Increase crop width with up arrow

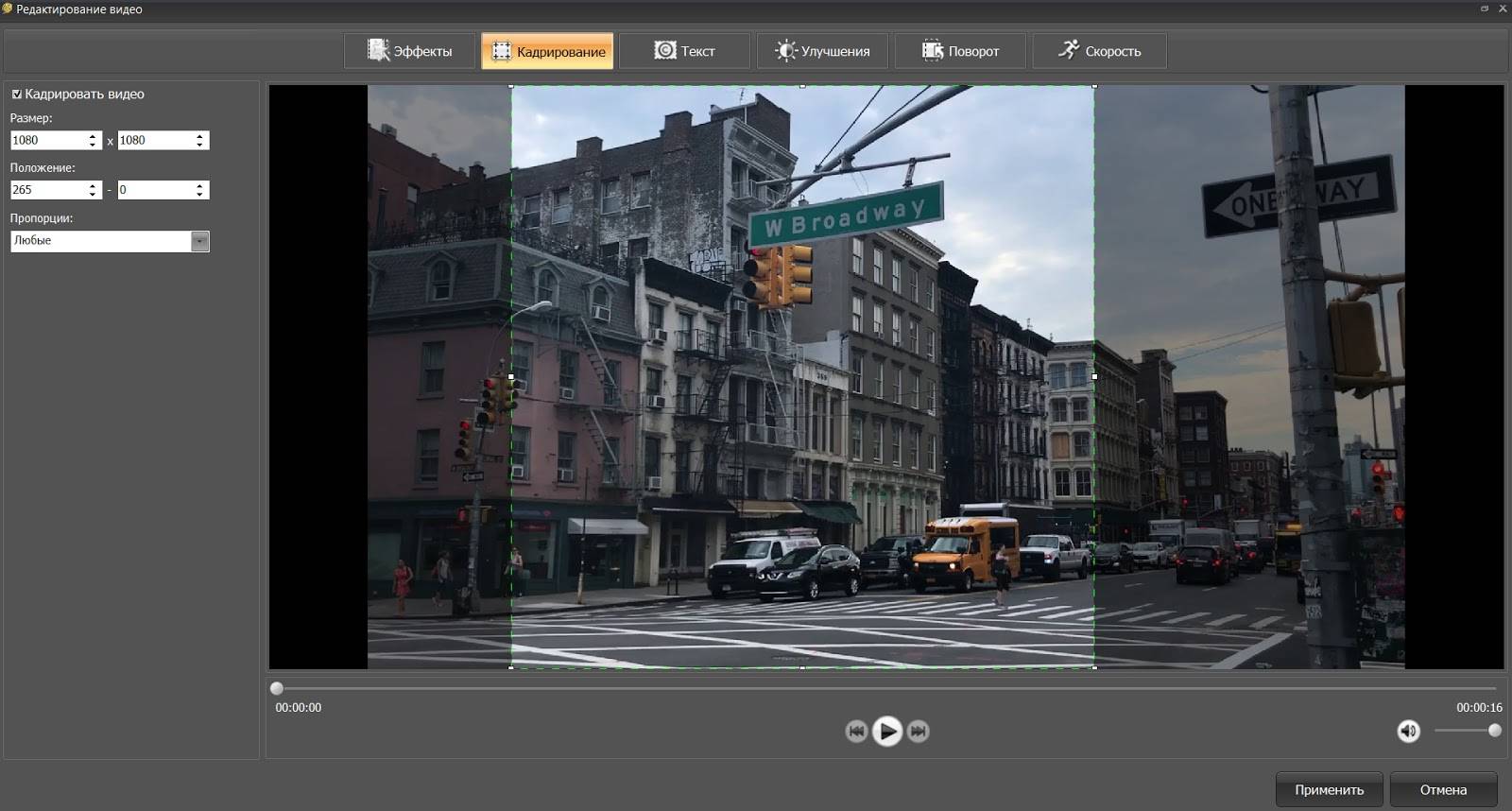[x=93, y=136]
